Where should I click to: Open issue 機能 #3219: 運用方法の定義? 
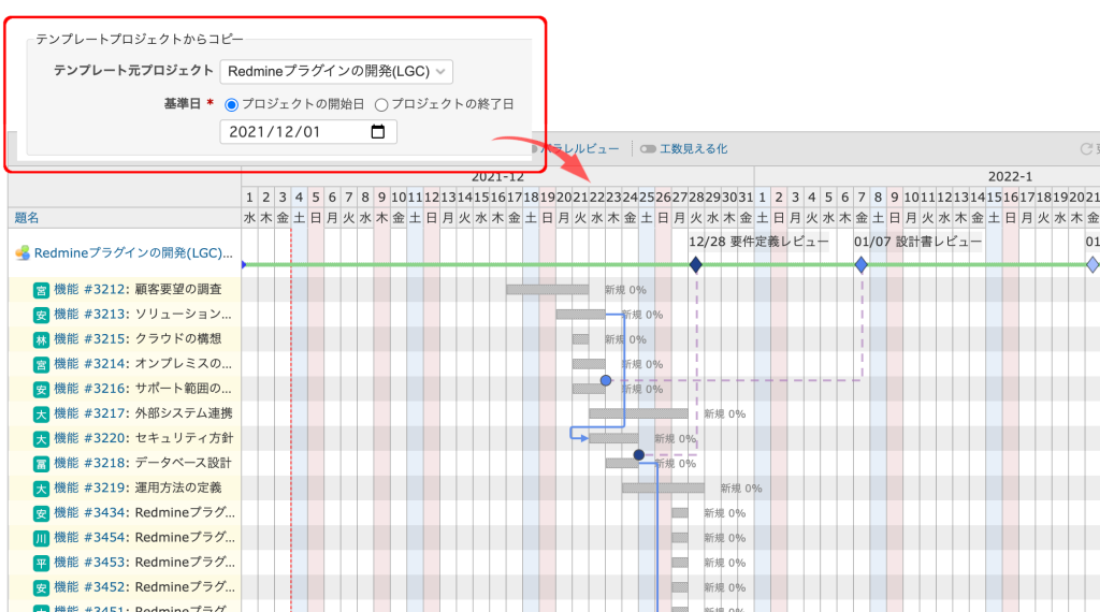coord(138,487)
